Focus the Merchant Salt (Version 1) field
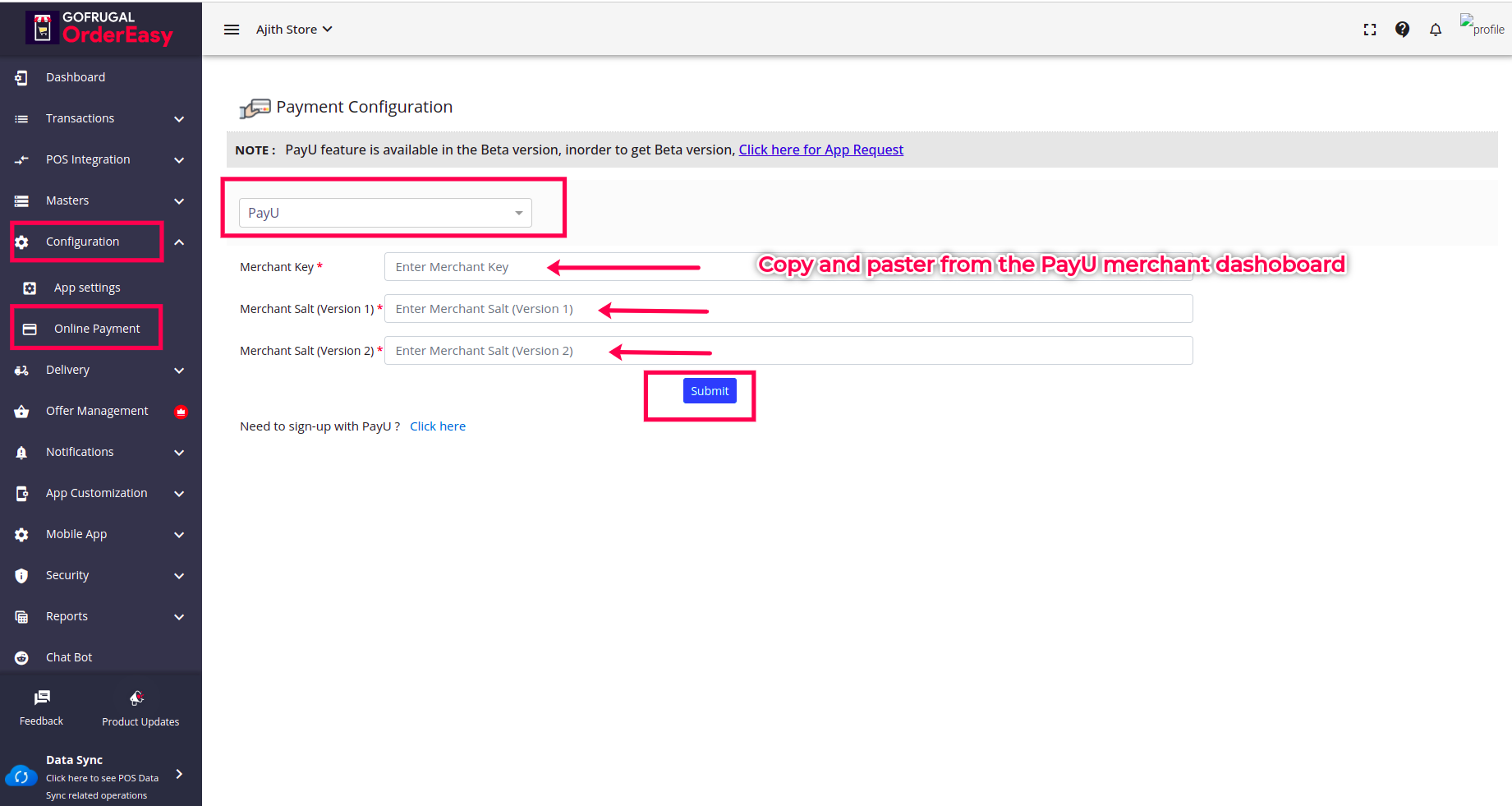Screen dimensions: 1512x806 point(788,309)
